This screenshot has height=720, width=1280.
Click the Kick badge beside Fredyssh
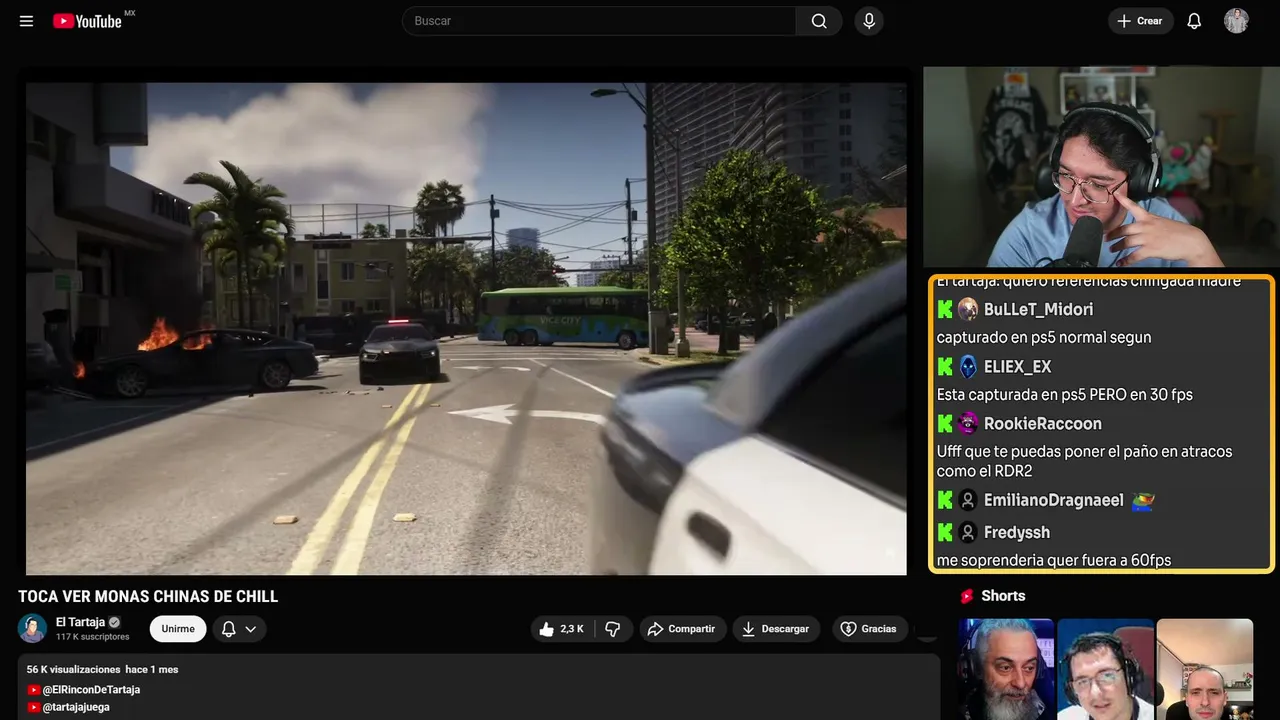[x=945, y=532]
